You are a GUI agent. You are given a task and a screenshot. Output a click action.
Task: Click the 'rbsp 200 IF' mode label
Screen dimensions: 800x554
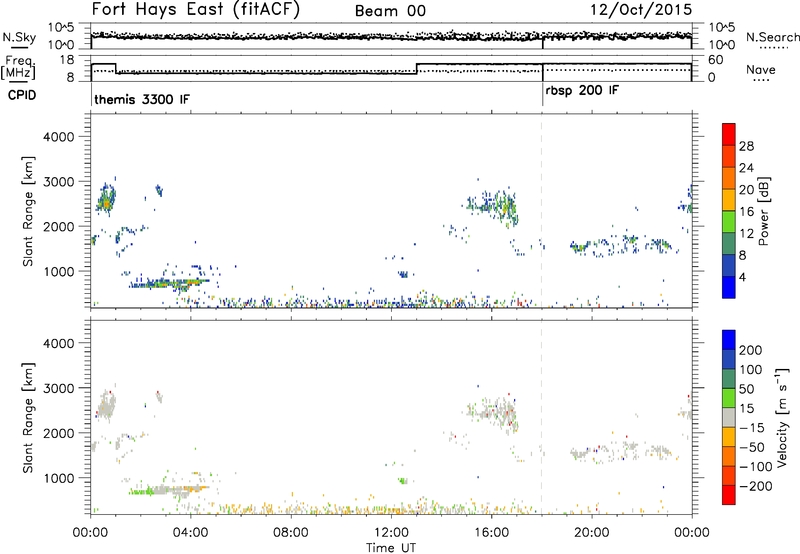582,91
